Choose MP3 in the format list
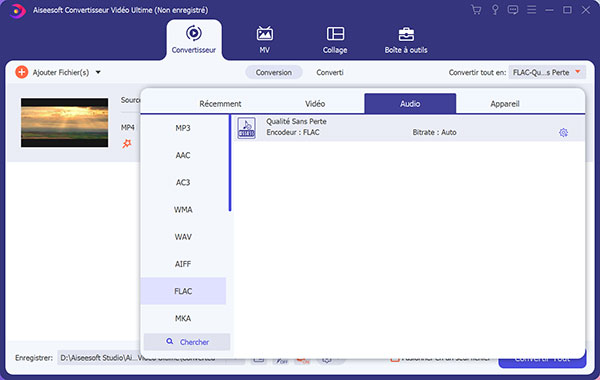Viewport: 600px width, 380px height. pos(183,128)
